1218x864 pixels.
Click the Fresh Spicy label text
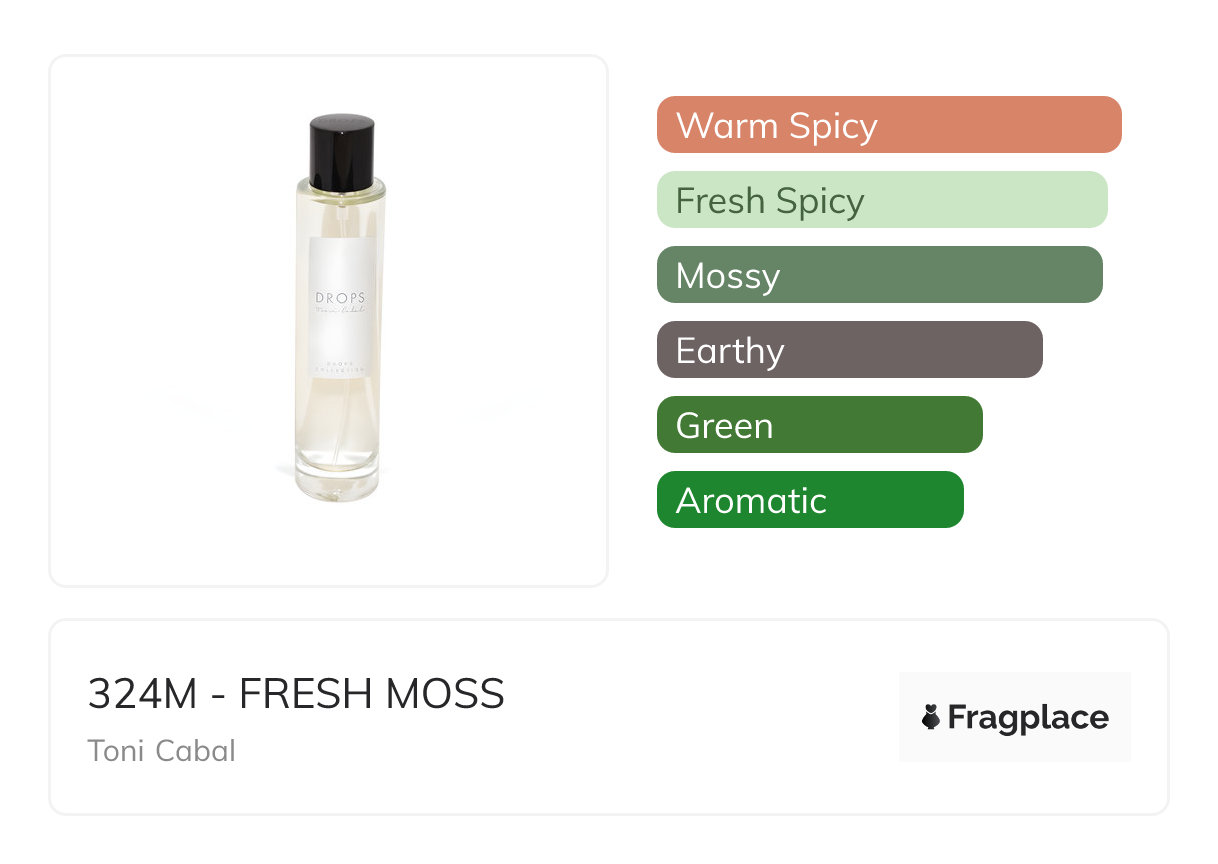[770, 201]
